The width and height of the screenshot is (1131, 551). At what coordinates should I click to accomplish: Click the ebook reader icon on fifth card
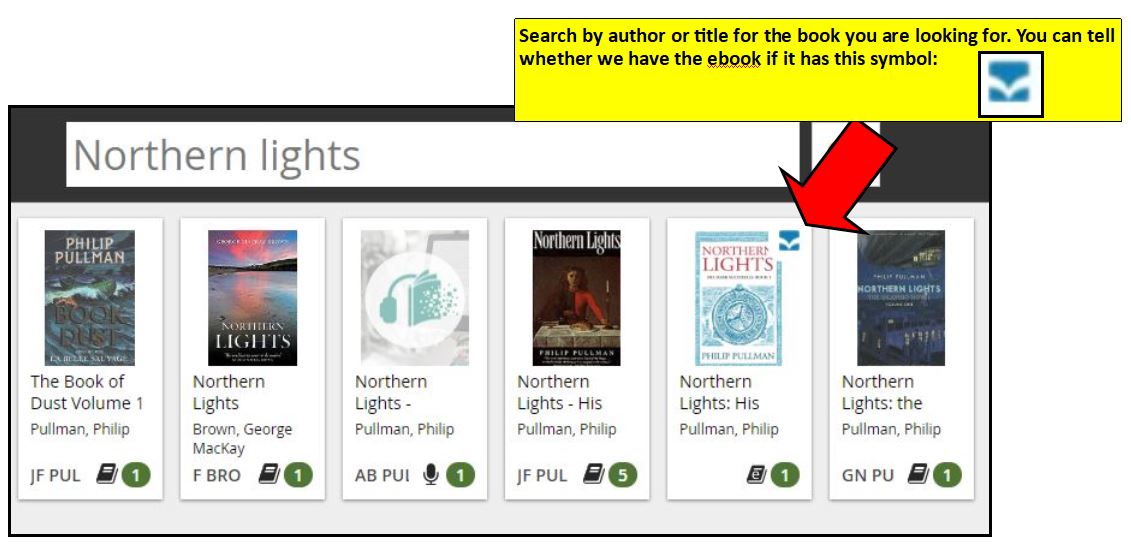756,475
